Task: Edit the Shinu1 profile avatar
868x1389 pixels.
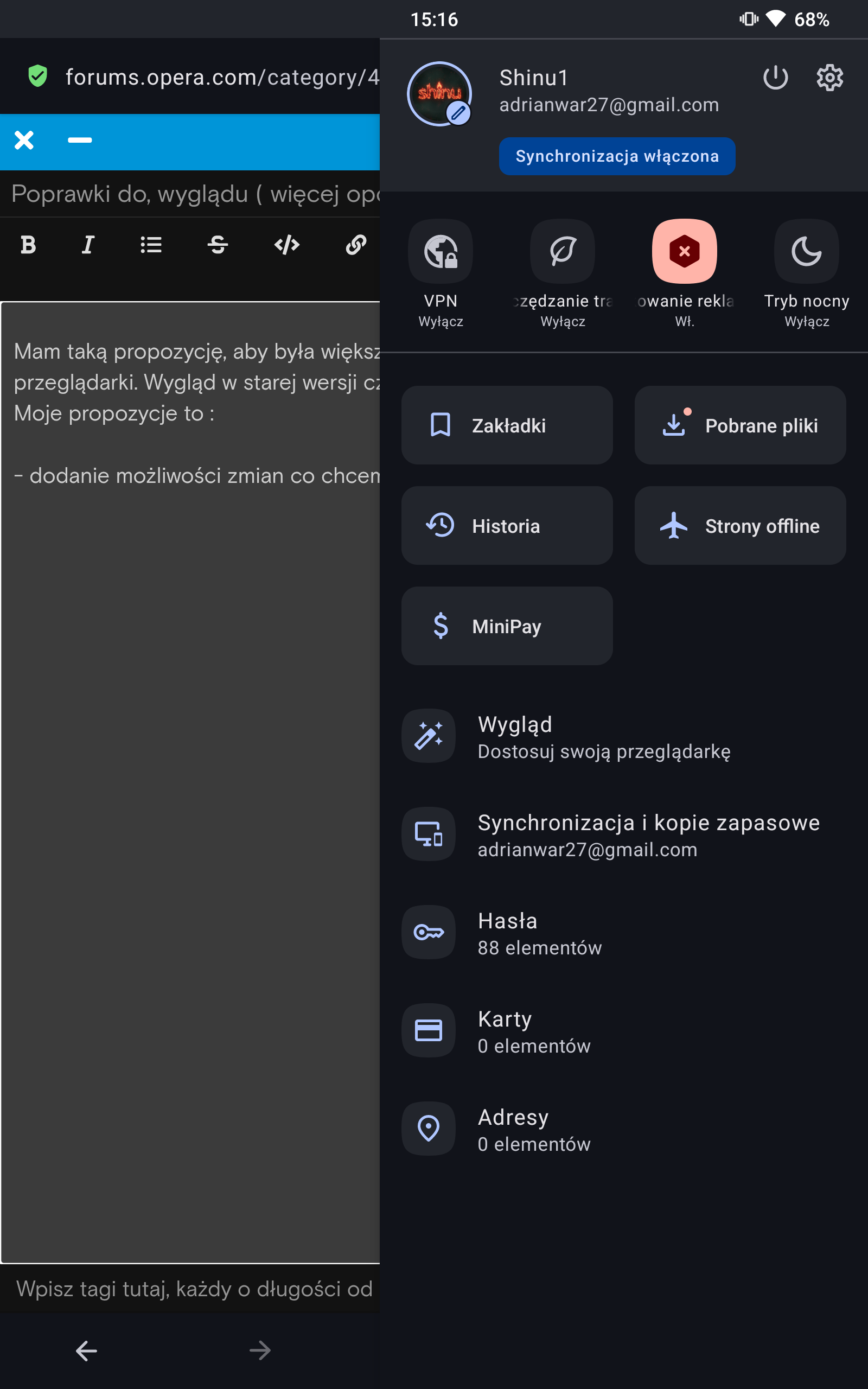Action: pyautogui.click(x=440, y=93)
